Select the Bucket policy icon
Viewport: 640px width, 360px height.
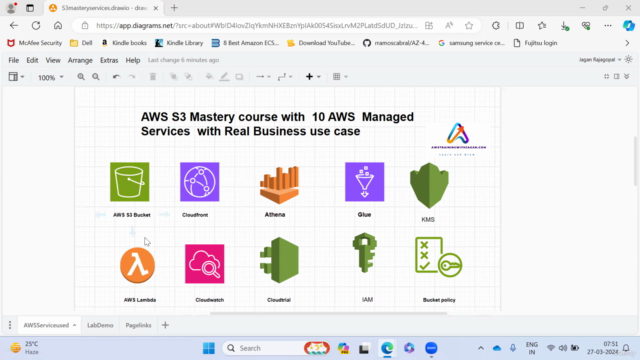coord(439,257)
